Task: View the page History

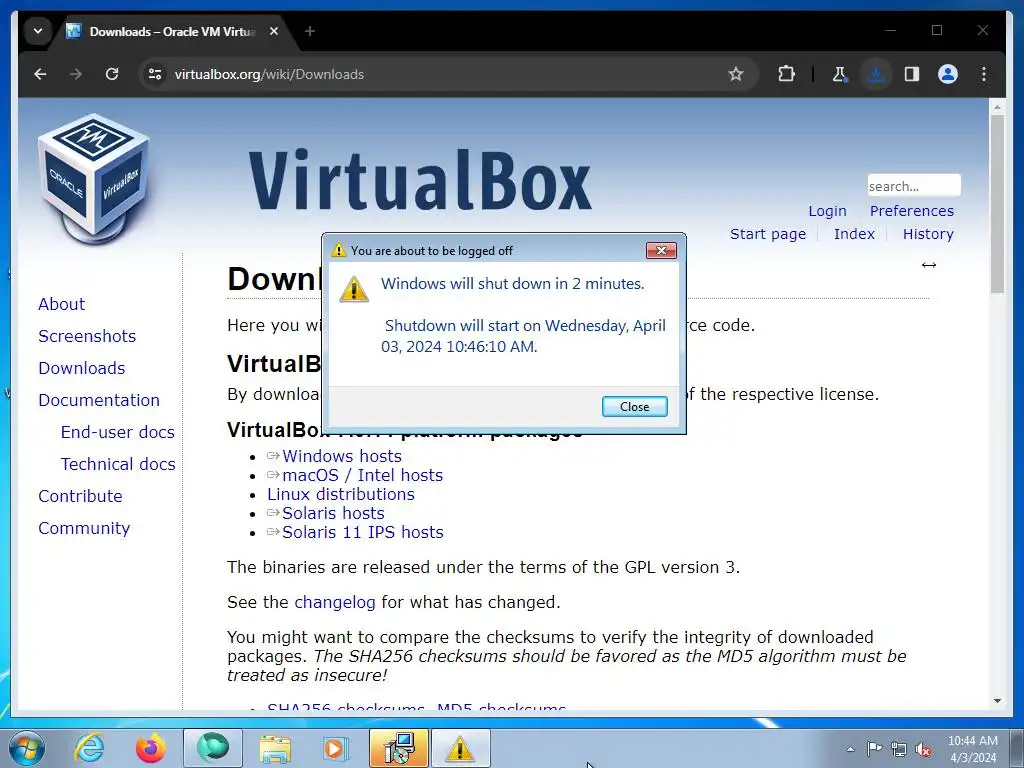Action: 928,234
